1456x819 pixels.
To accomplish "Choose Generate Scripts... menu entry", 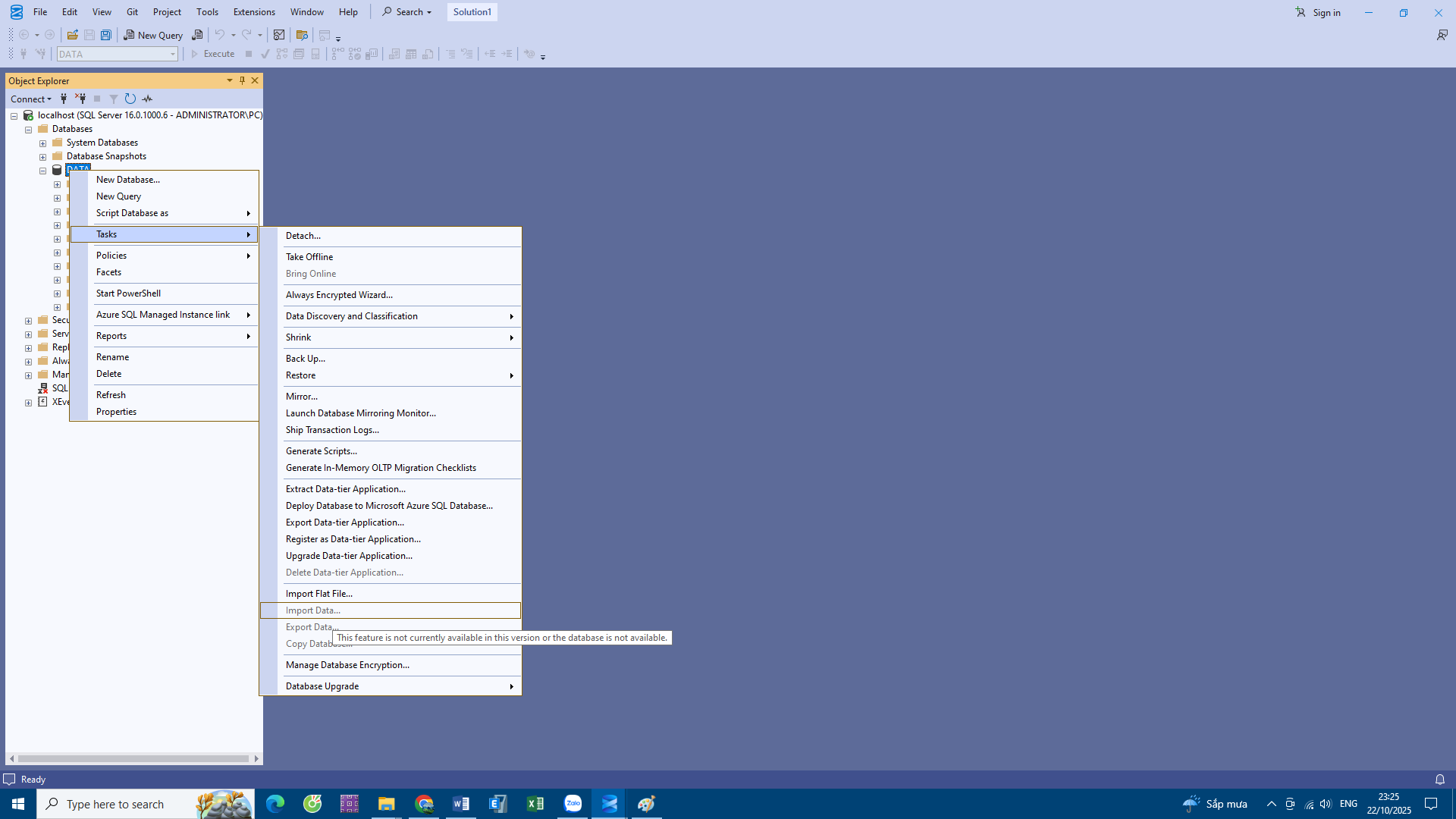I will (x=322, y=451).
